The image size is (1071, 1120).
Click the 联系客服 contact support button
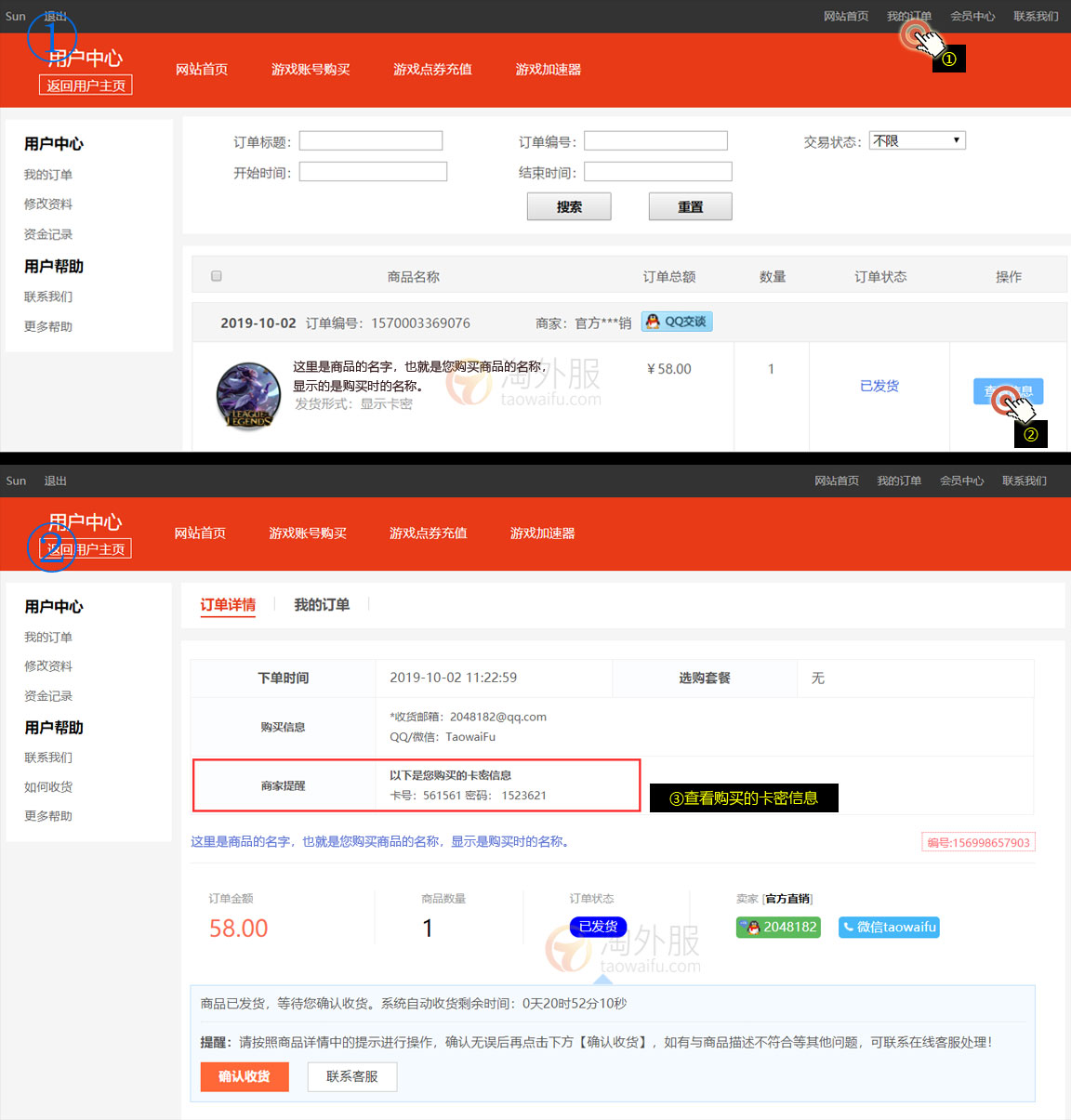coord(351,1076)
